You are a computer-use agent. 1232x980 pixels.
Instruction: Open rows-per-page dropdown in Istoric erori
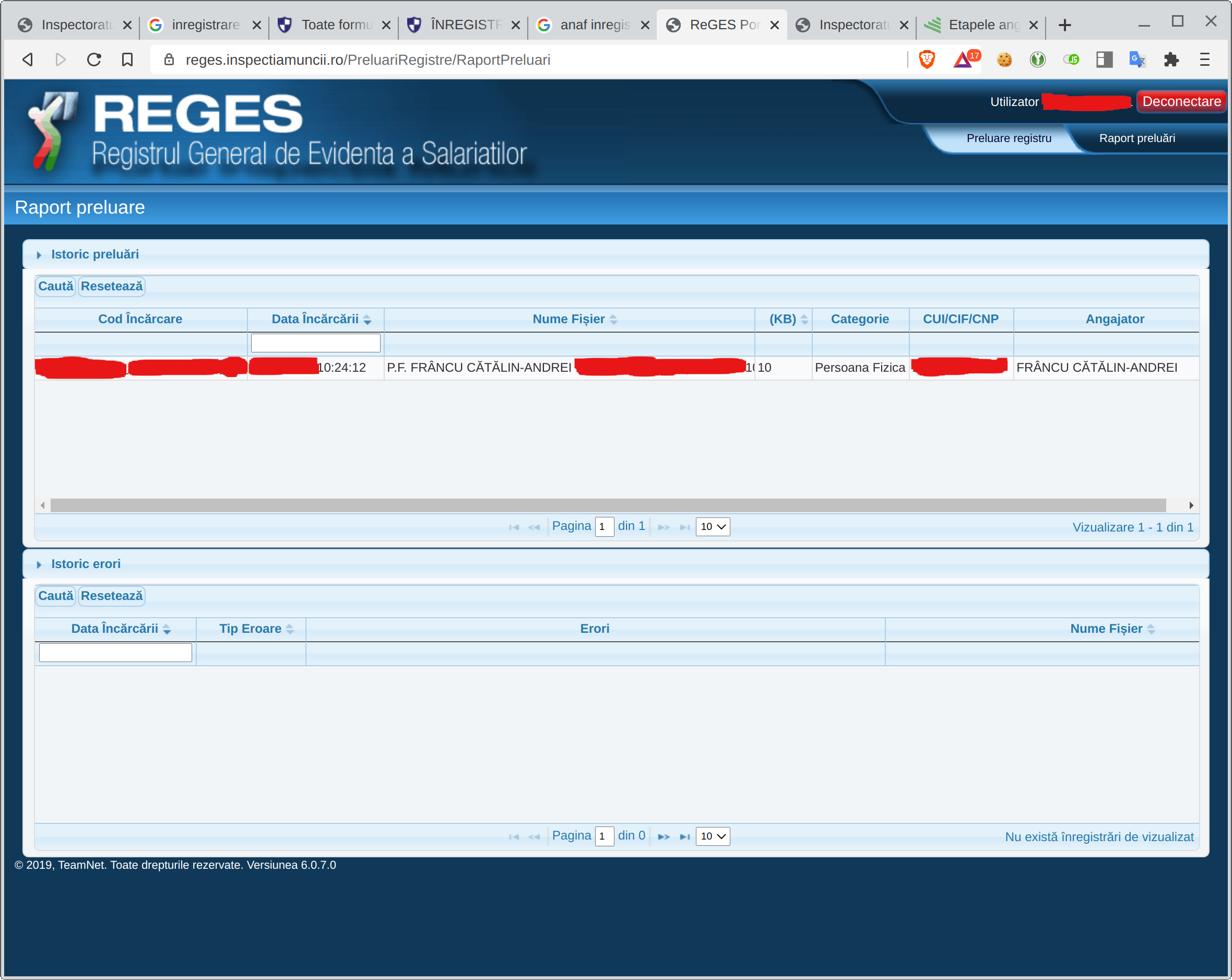(712, 836)
